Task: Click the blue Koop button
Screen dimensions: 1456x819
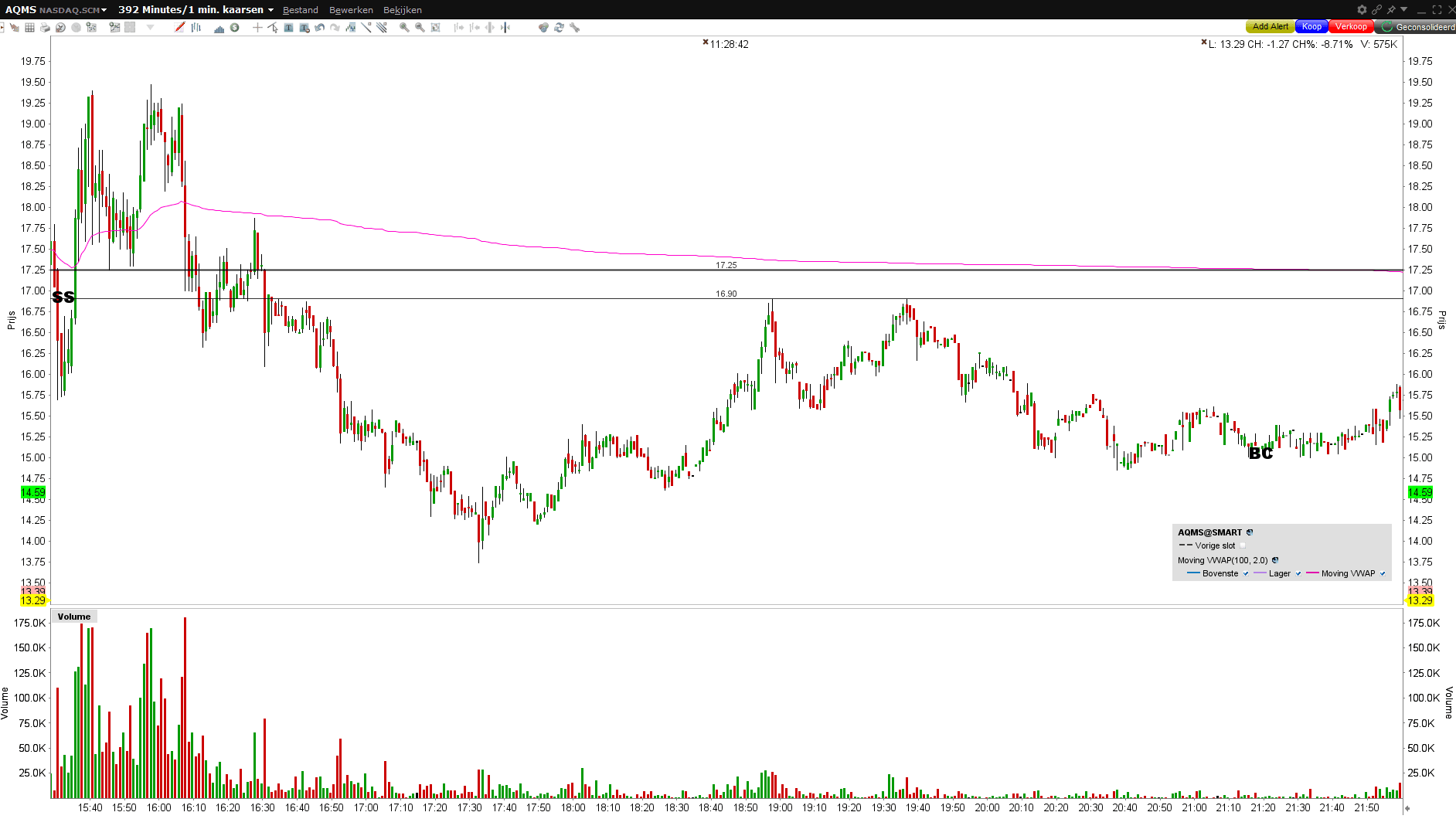Action: tap(1311, 27)
